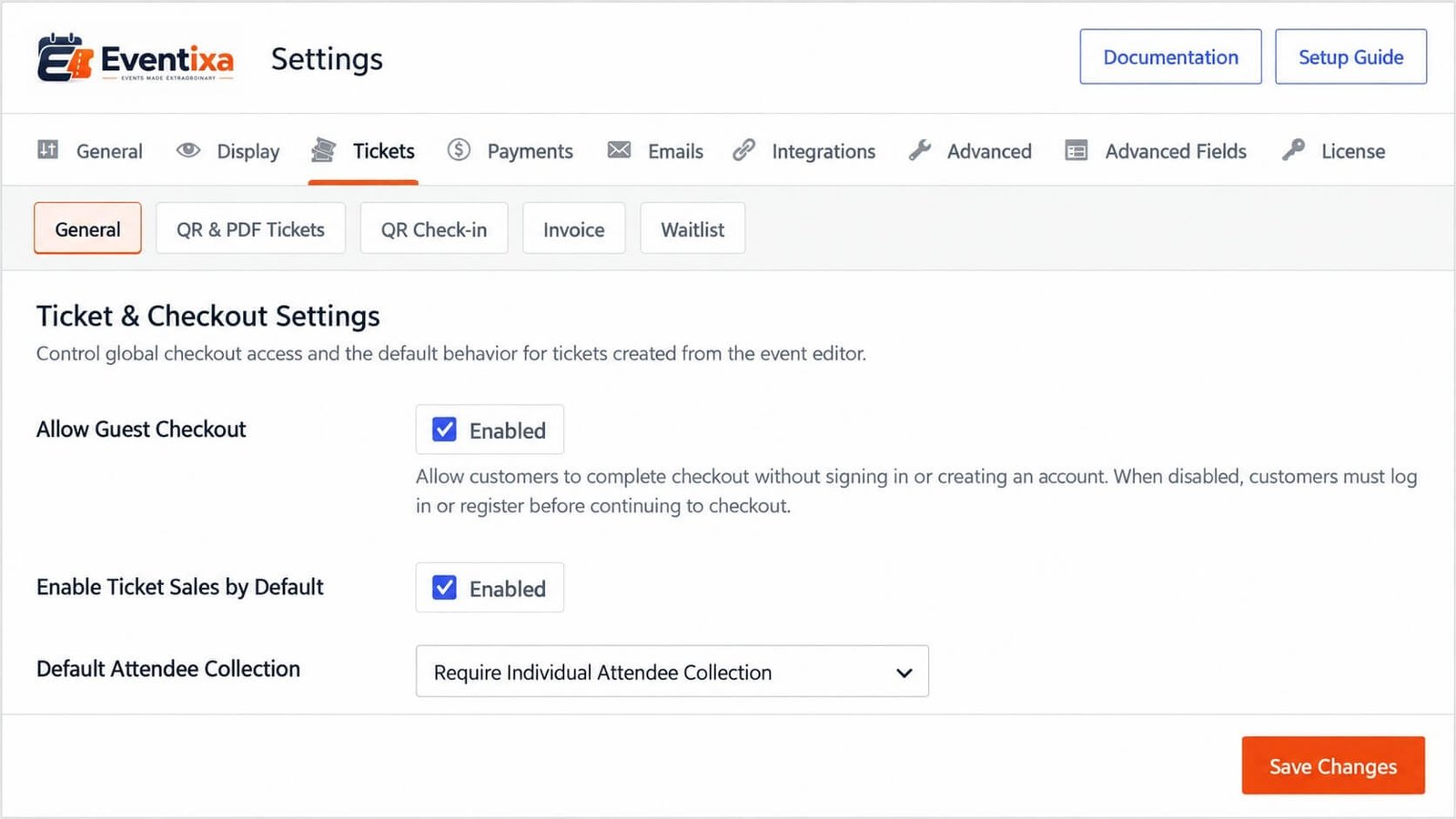1456x819 pixels.
Task: Click the Default Attendee Collection label
Action: tap(168, 669)
